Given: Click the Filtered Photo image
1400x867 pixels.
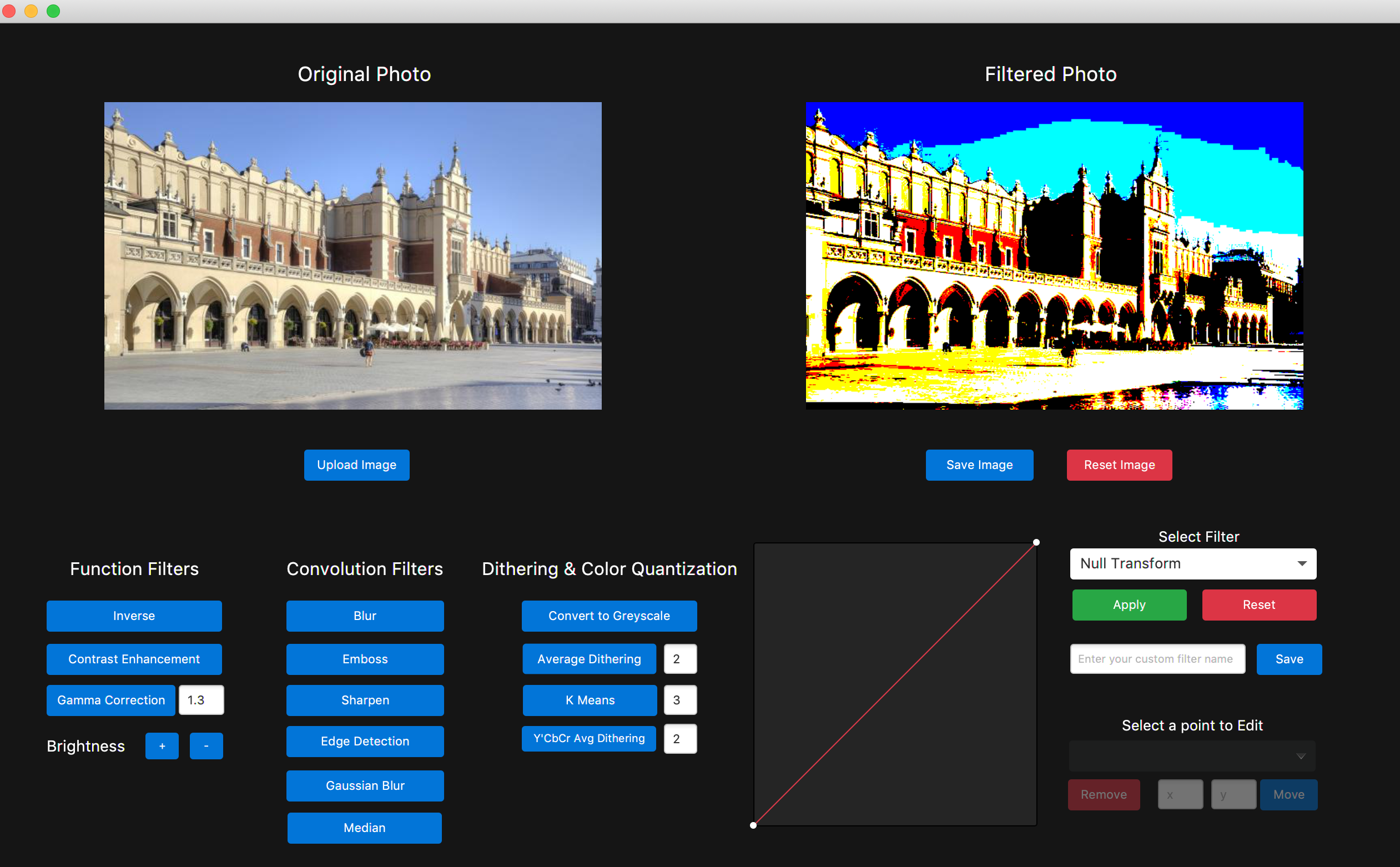Looking at the screenshot, I should (x=1054, y=256).
